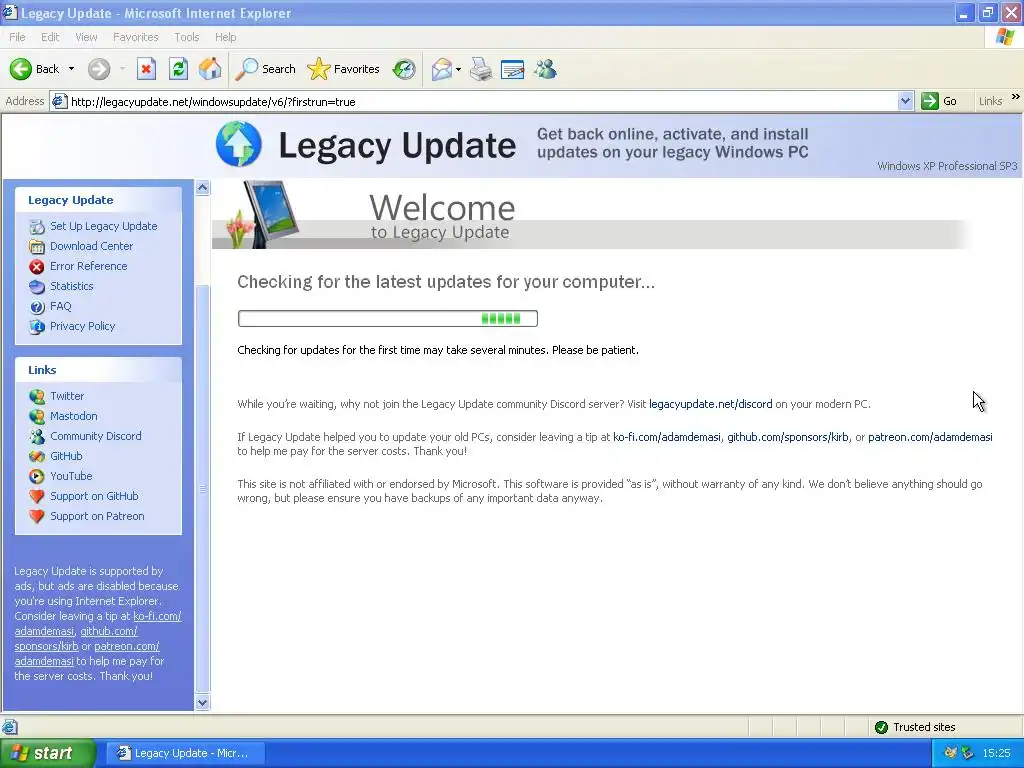Image resolution: width=1024 pixels, height=768 pixels.
Task: Open the Tools menu
Action: [x=186, y=37]
